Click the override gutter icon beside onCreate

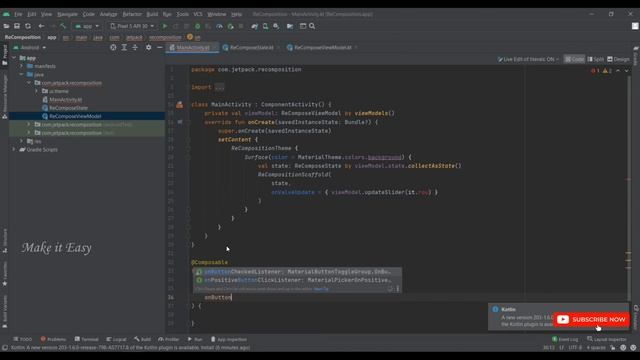180,122
